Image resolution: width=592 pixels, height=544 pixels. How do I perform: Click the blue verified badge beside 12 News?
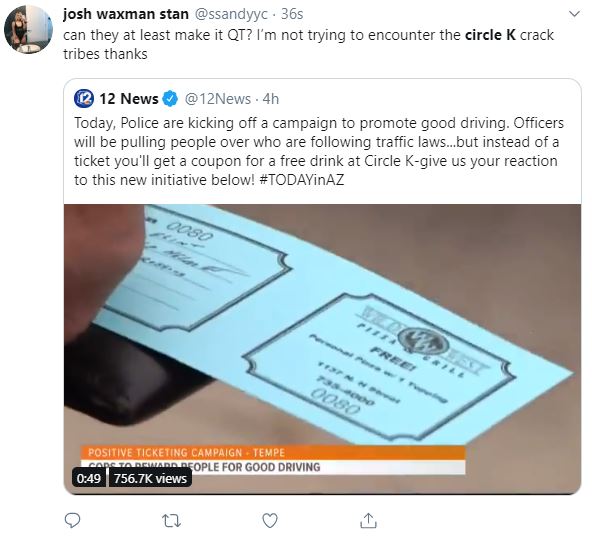(x=170, y=99)
